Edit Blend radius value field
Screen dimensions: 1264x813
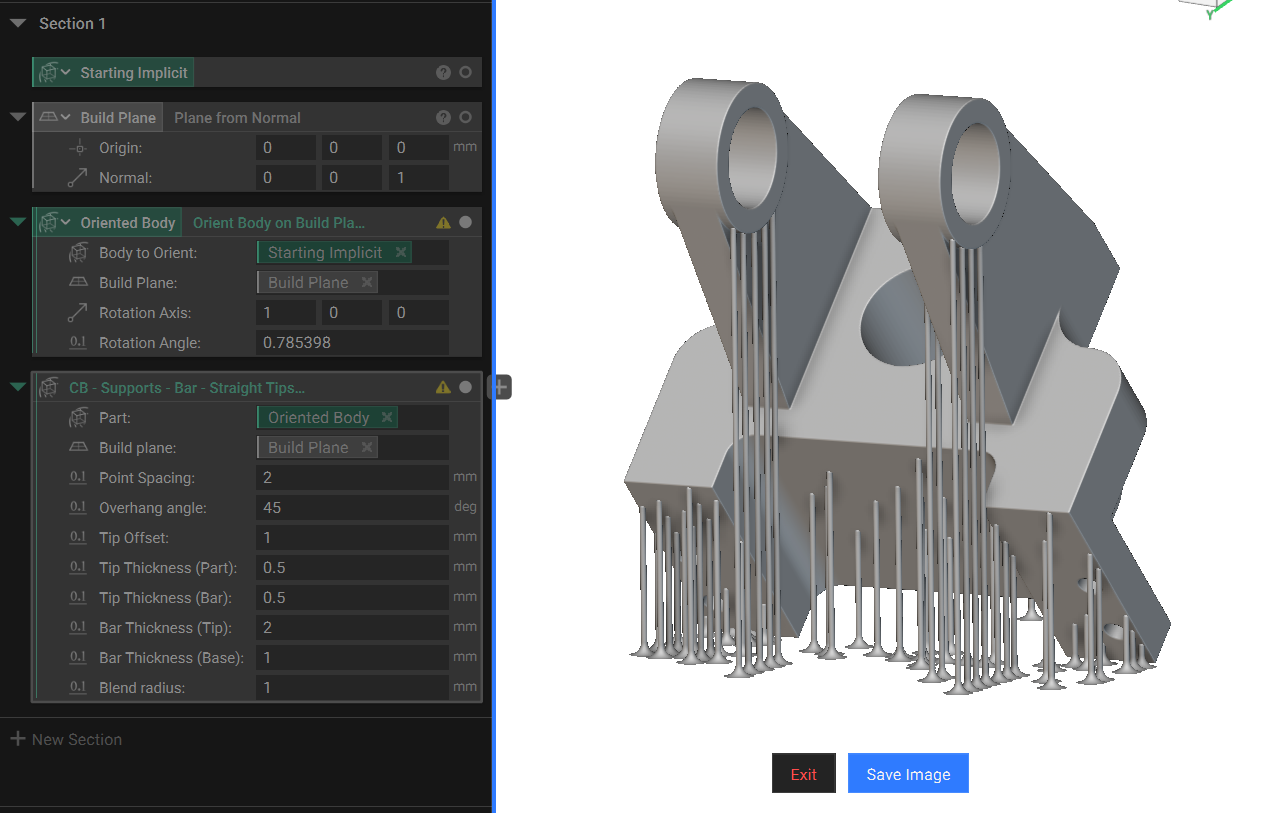(x=352, y=688)
